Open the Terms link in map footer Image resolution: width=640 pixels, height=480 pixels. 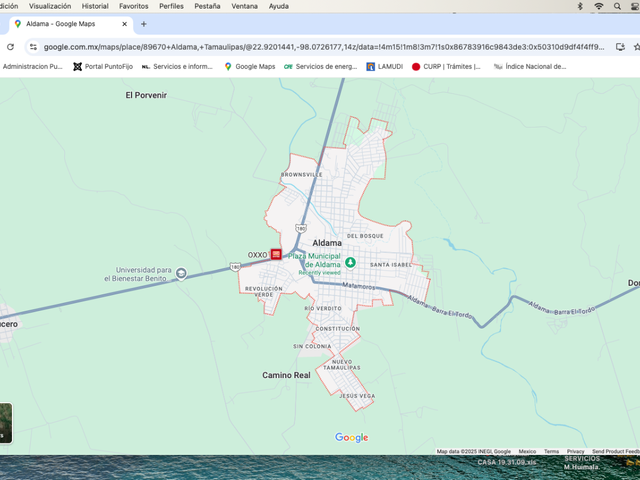[551, 451]
